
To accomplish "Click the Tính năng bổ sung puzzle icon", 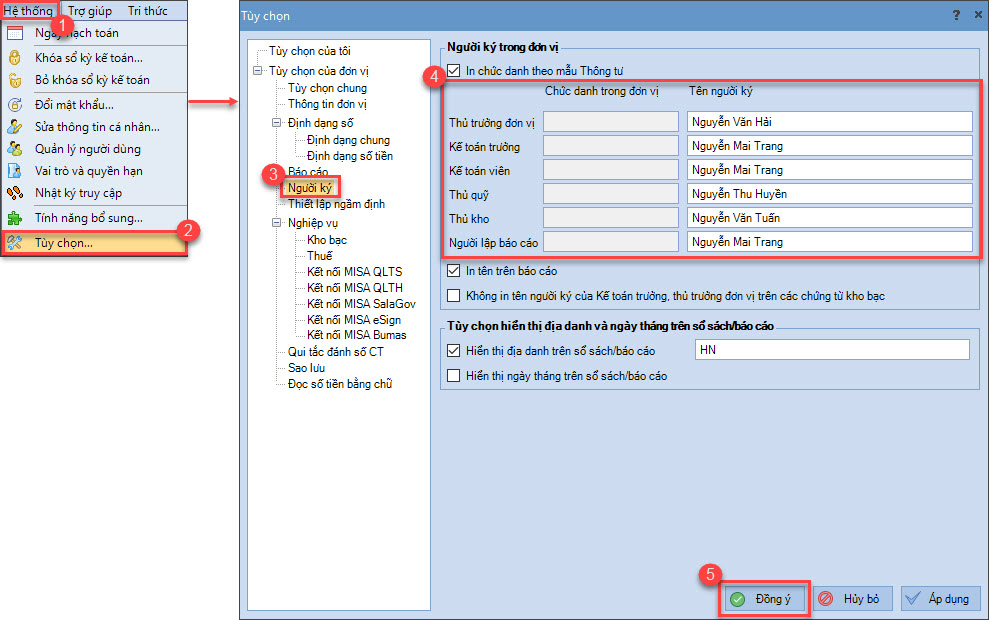I will 15,218.
